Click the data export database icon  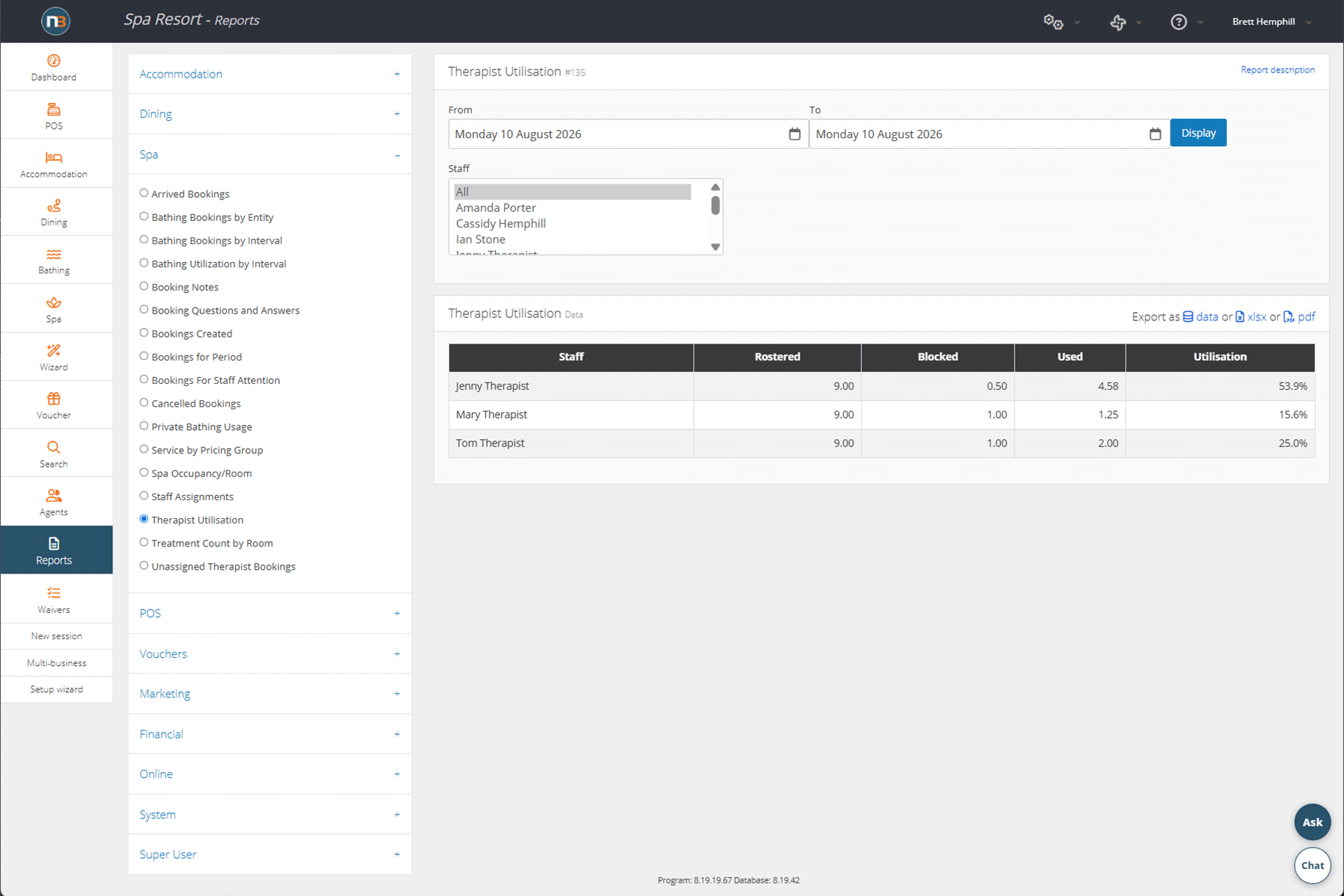click(1188, 317)
